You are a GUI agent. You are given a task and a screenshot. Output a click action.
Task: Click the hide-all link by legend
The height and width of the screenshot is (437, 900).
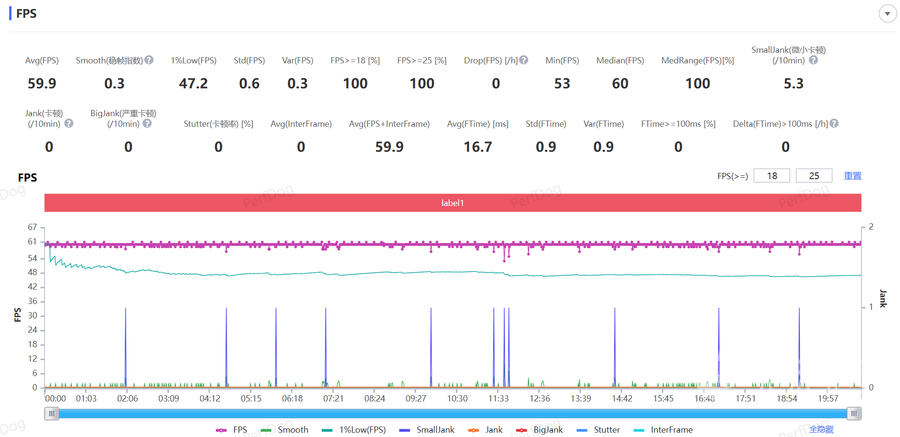[x=821, y=430]
